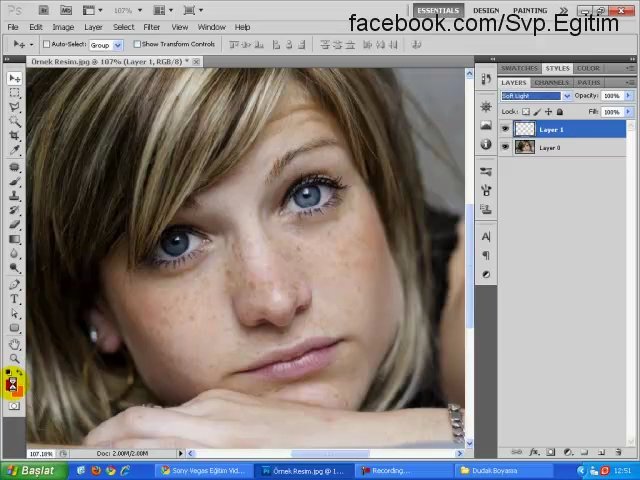Click the Delete layer trash icon
The height and width of the screenshot is (480, 640).
[618, 452]
